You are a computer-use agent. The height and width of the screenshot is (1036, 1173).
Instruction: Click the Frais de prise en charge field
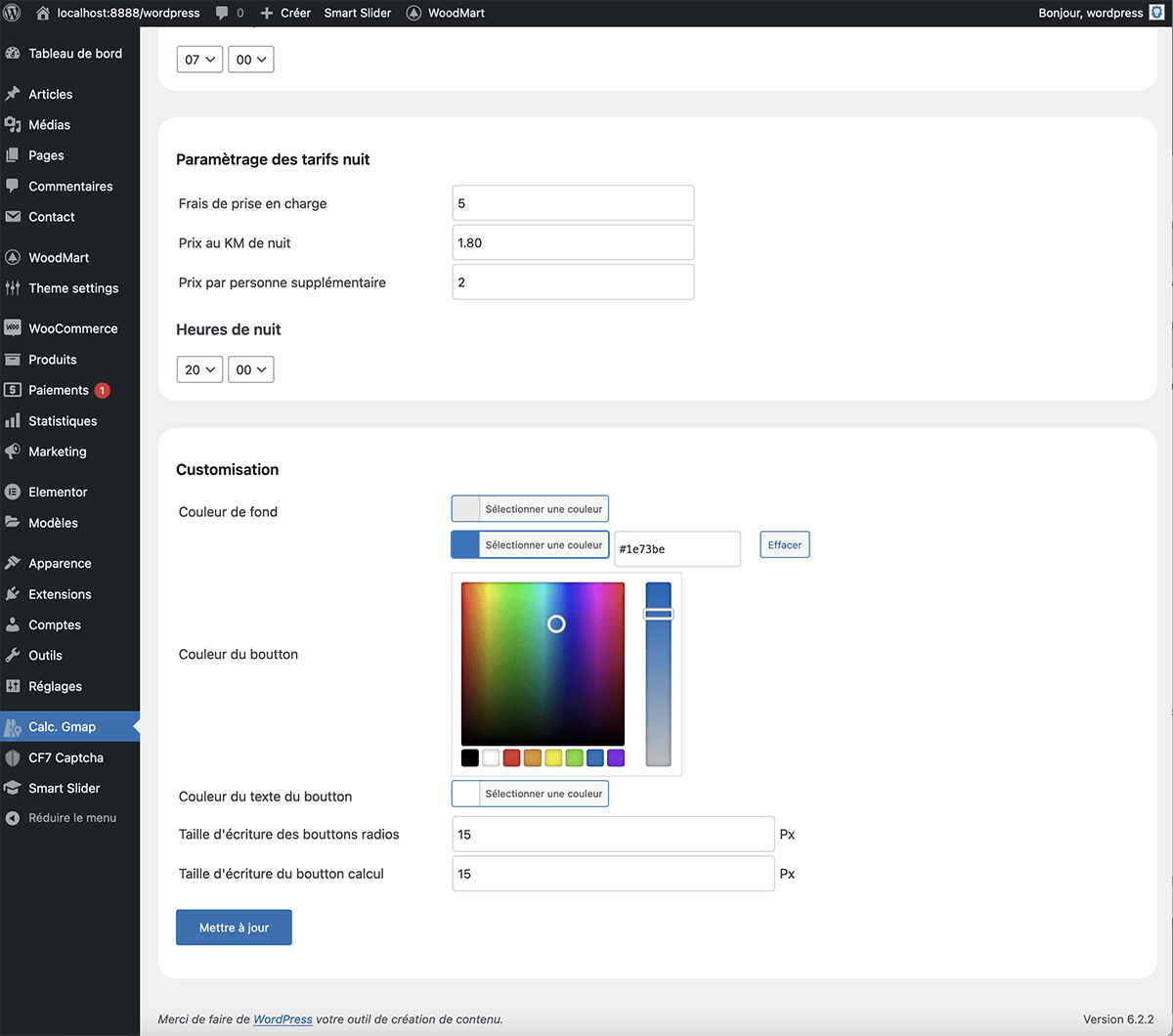point(573,203)
